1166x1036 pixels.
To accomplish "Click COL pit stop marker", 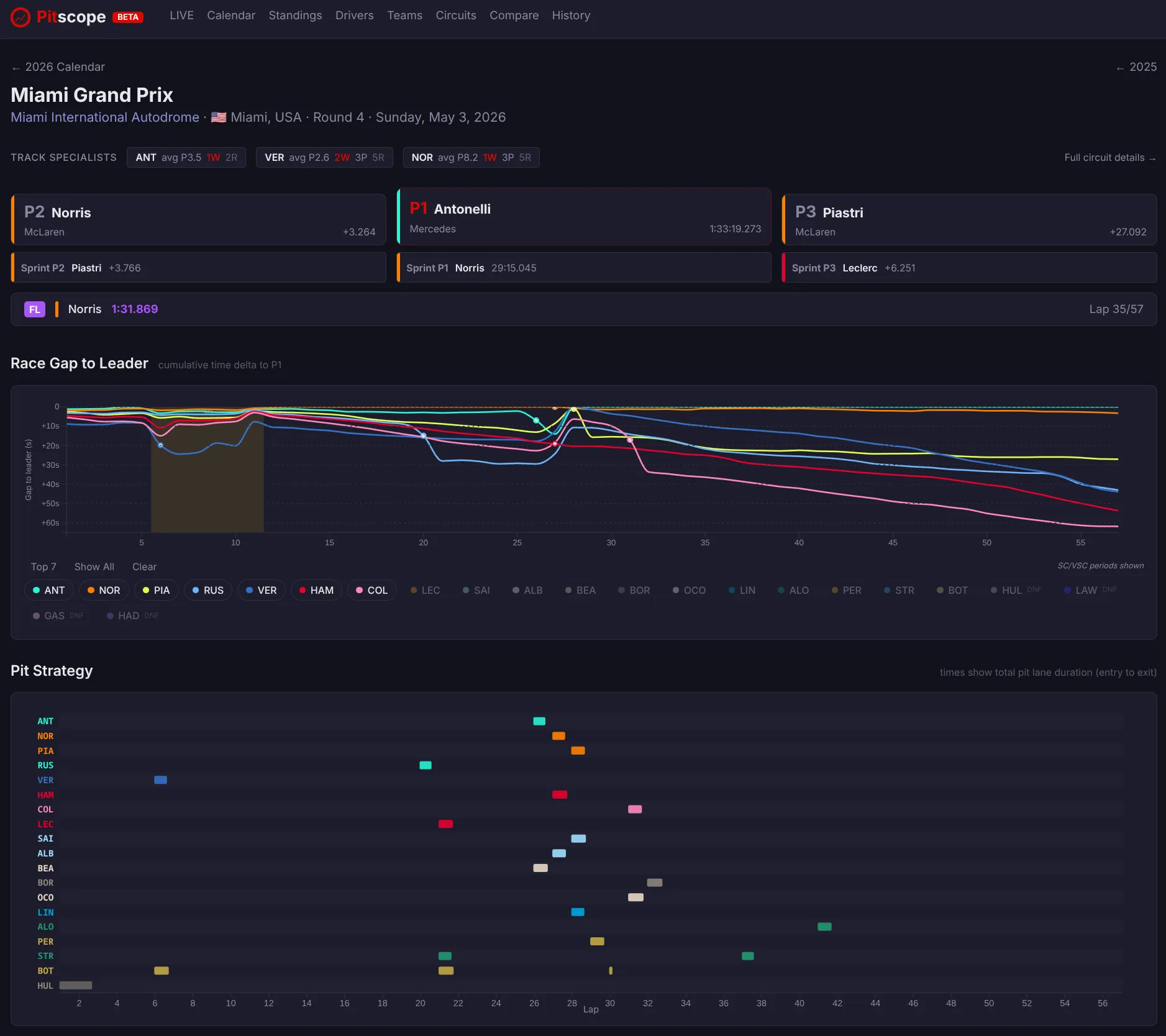I will tap(635, 809).
